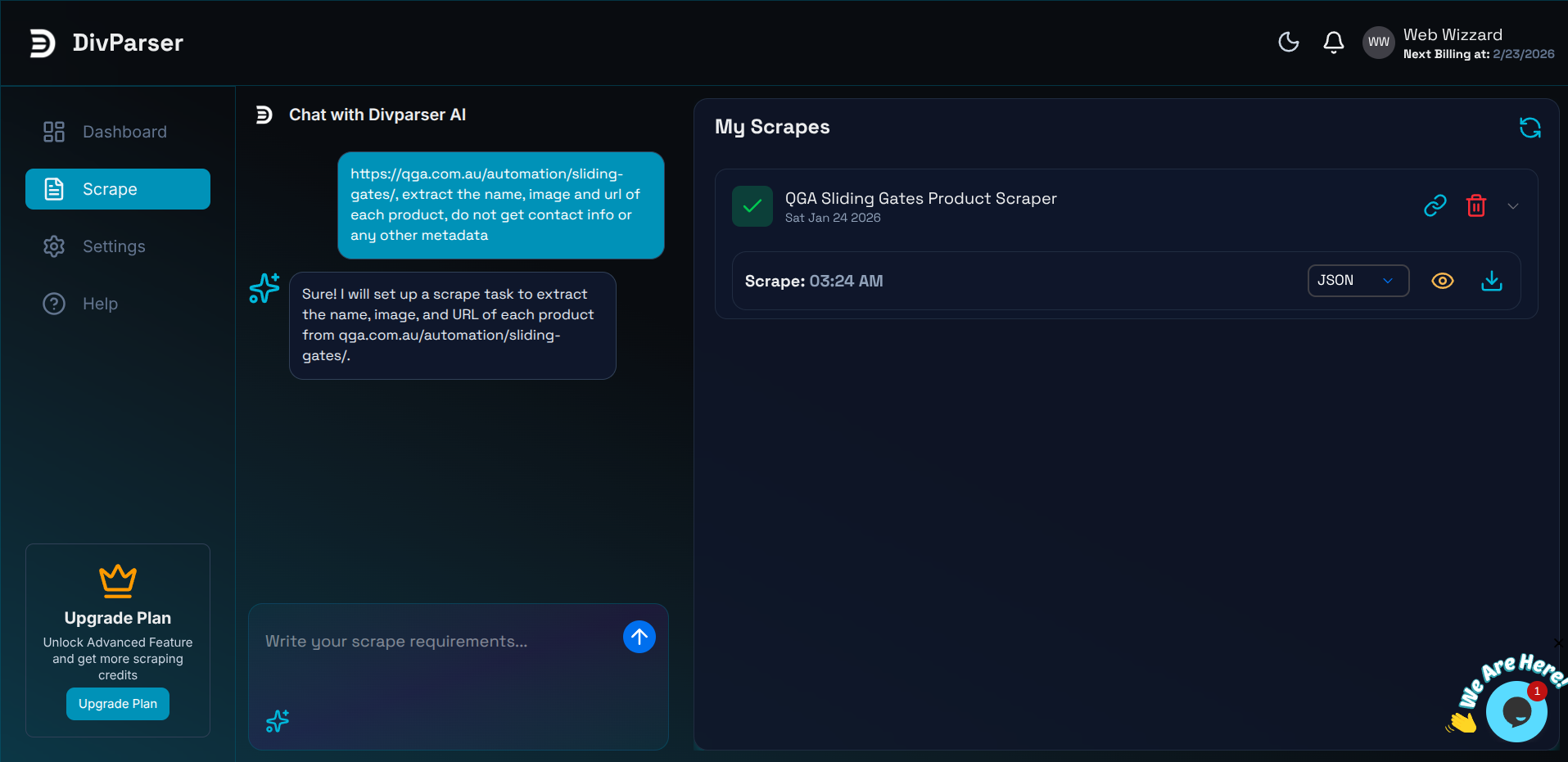Expand the QGA scraper details chevron
The width and height of the screenshot is (1568, 762).
coord(1512,205)
